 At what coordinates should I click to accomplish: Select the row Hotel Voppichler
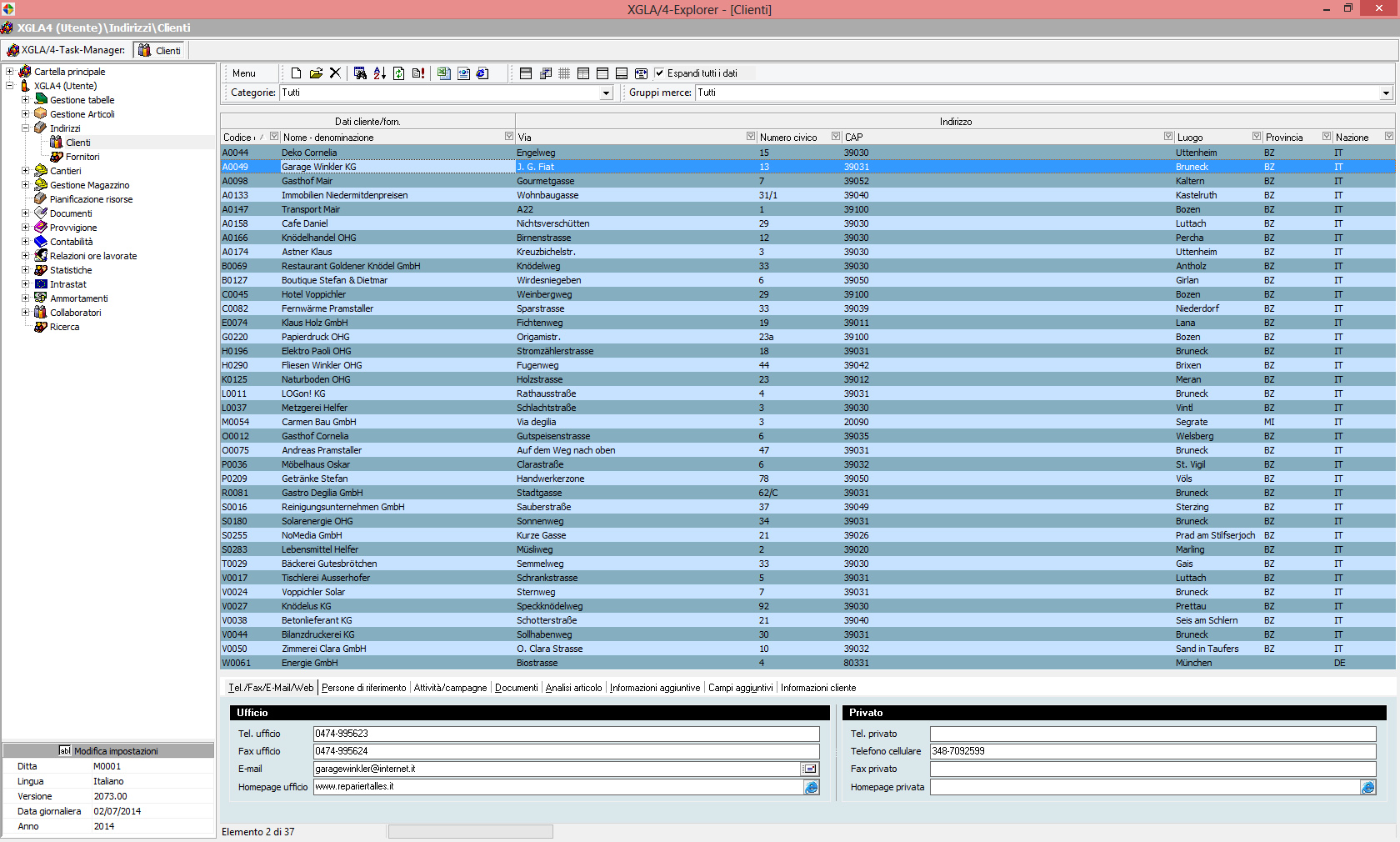click(x=807, y=294)
